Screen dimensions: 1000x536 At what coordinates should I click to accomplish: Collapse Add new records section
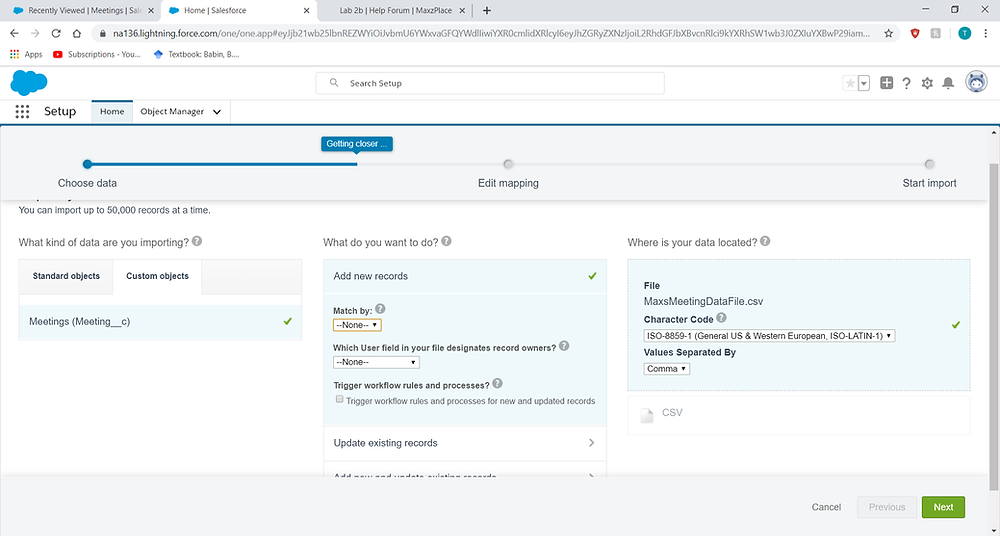pyautogui.click(x=465, y=276)
